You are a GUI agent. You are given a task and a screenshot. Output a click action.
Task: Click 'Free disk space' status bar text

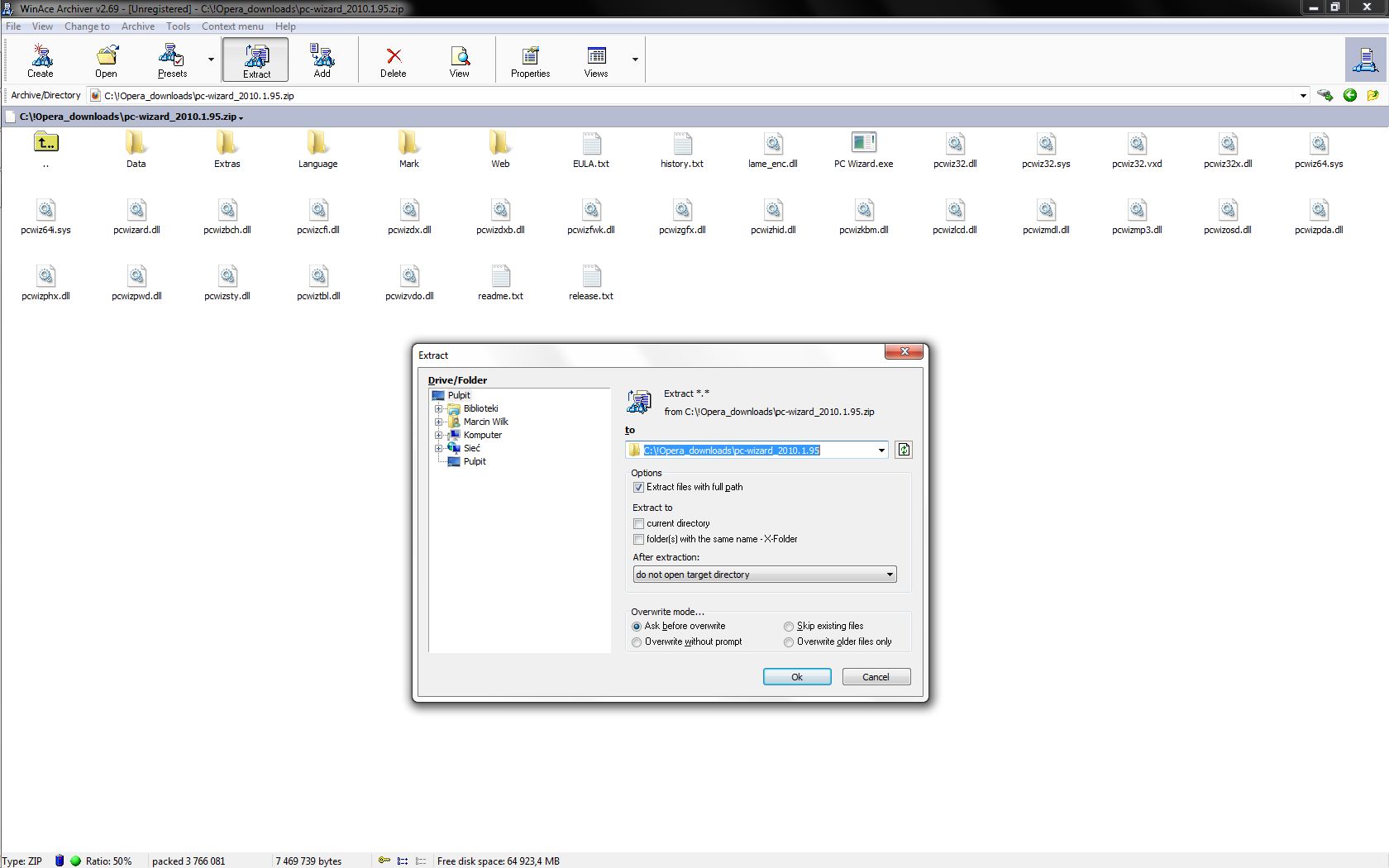[499, 861]
